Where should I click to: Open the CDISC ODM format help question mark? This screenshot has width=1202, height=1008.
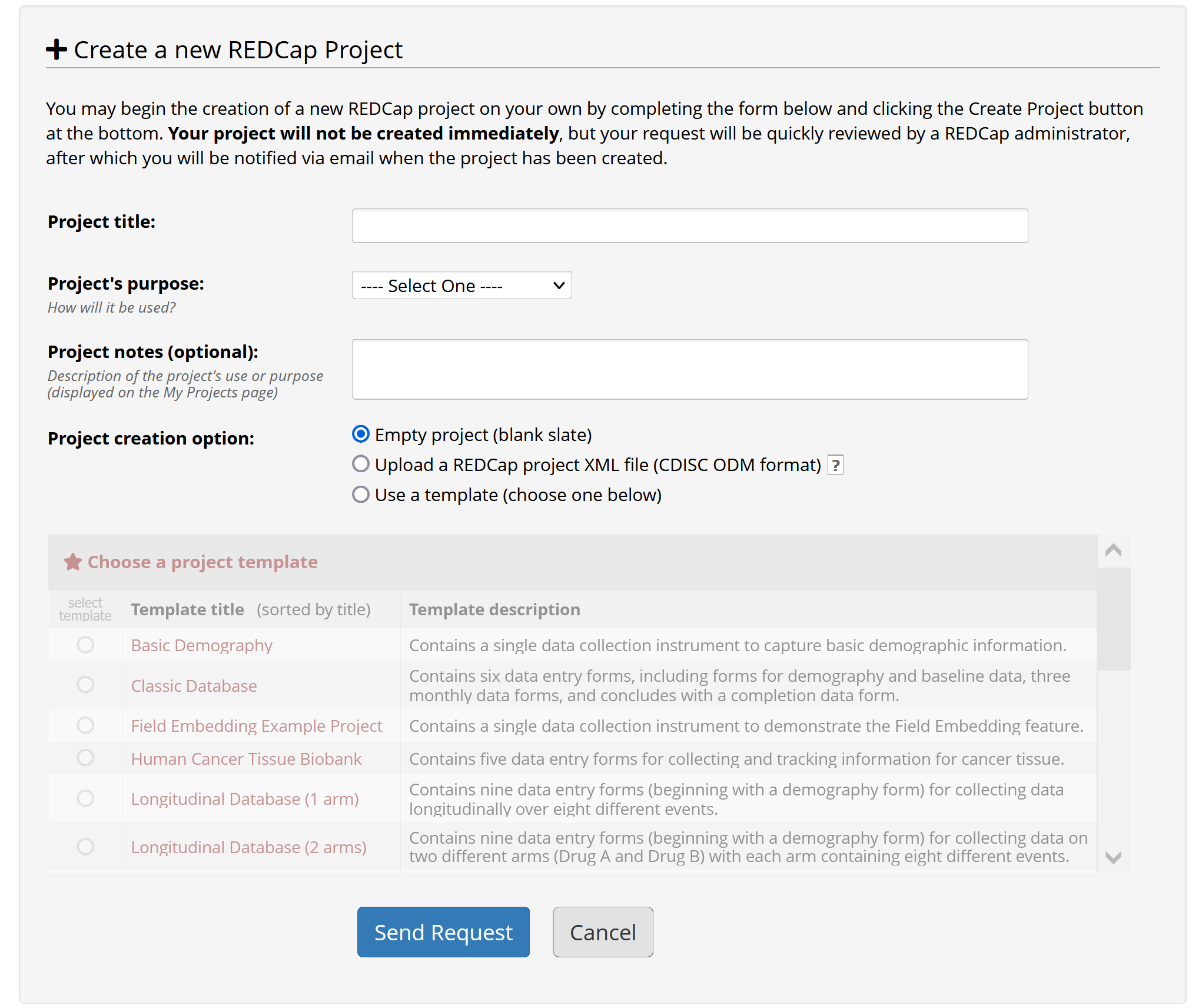835,465
